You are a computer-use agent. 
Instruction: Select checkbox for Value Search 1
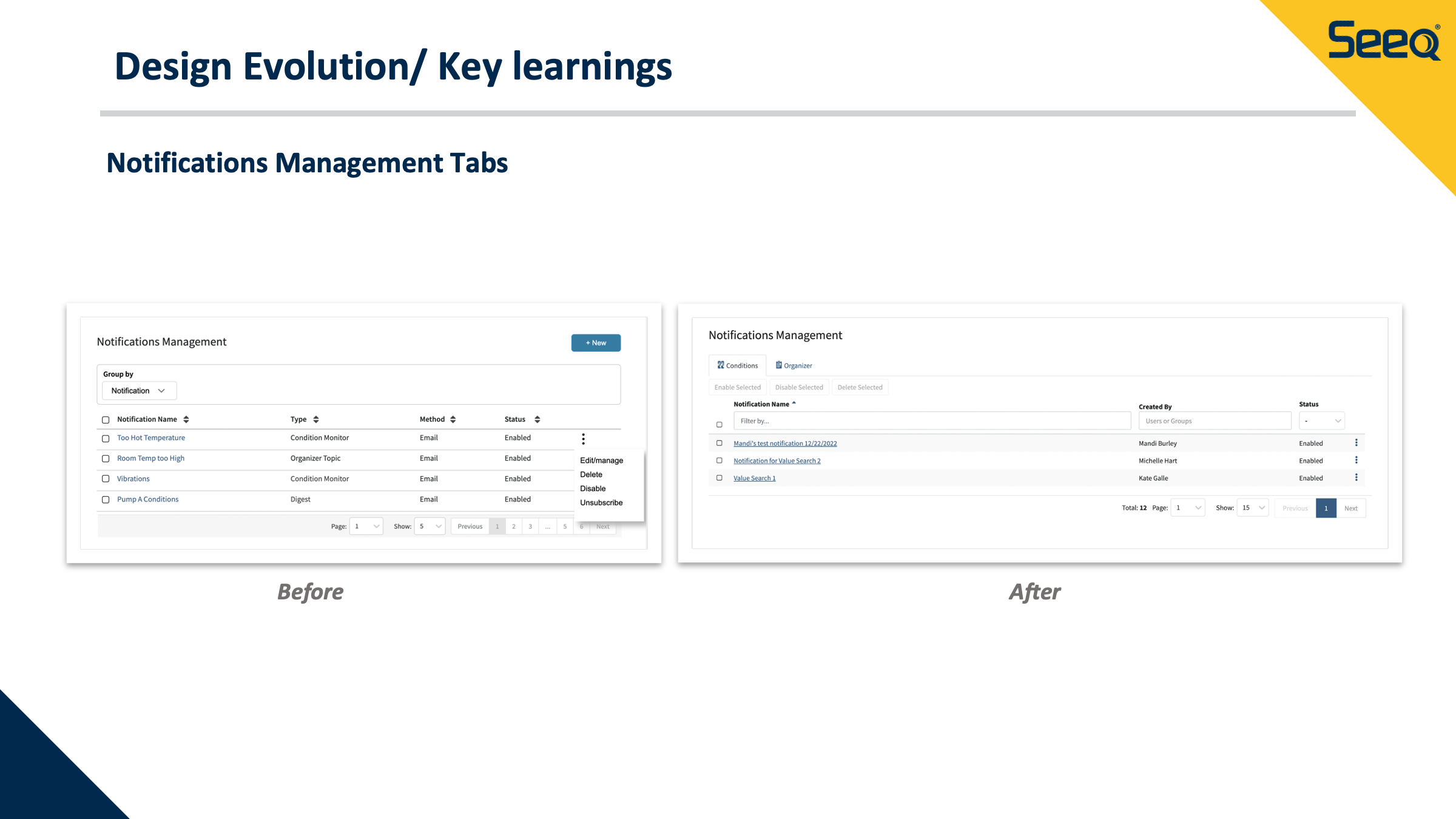tap(720, 478)
